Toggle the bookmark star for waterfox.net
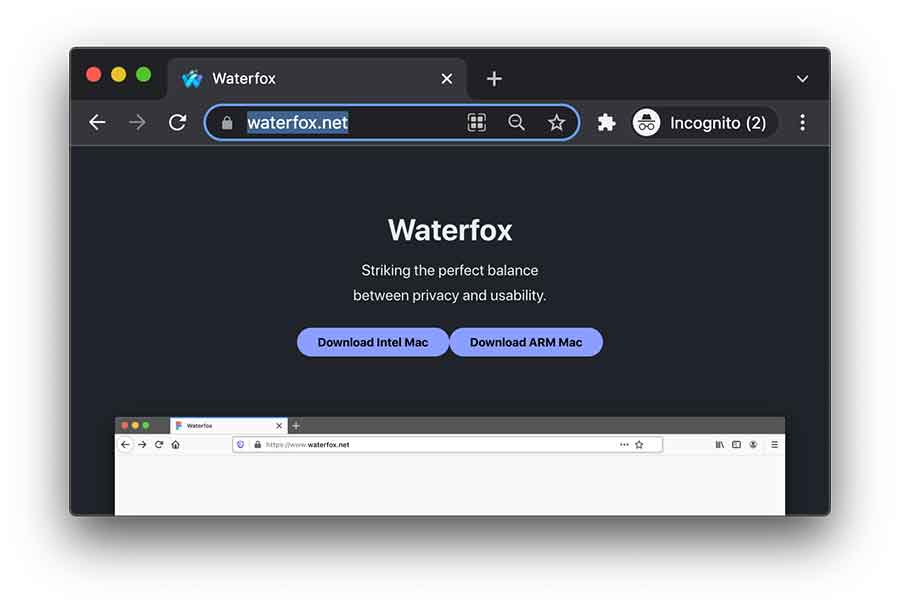 (556, 122)
